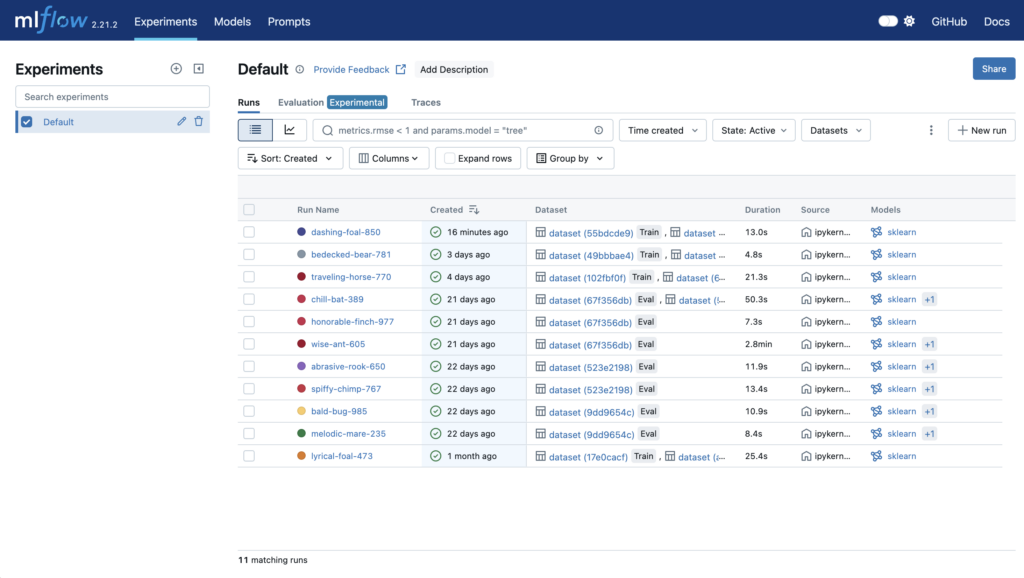Enable the Expand rows checkbox
The height and width of the screenshot is (578, 1024).
449,158
